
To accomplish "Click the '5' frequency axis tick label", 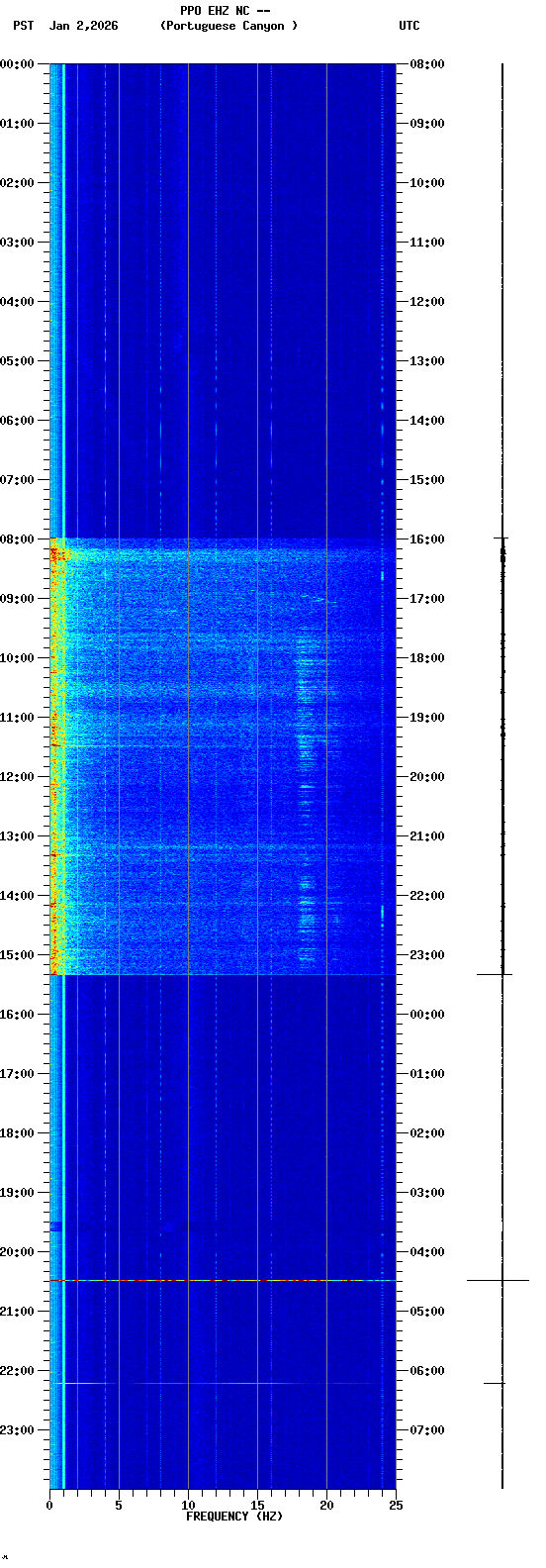I will [119, 1506].
